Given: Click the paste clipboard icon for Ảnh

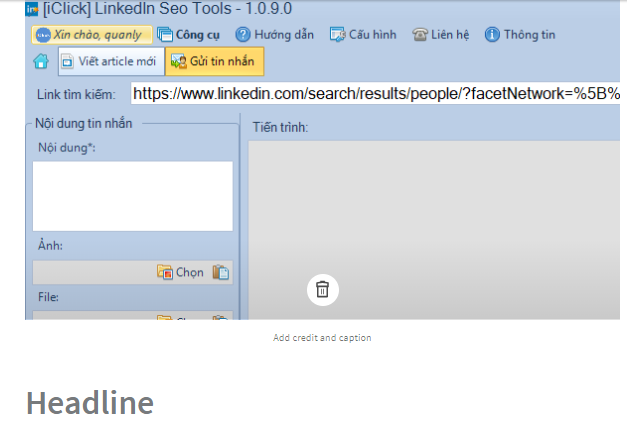Looking at the screenshot, I should coord(221,272).
